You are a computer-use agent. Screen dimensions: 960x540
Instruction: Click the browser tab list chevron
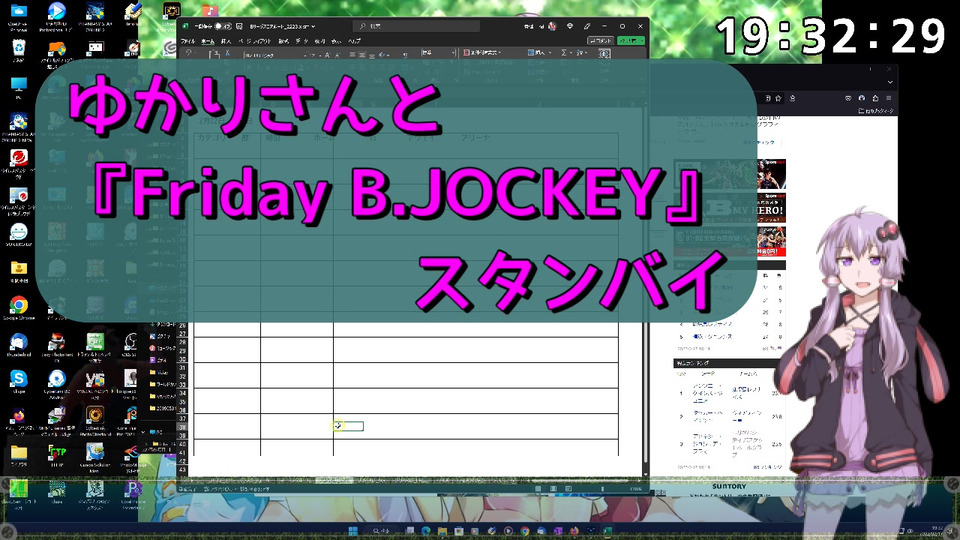[x=890, y=82]
